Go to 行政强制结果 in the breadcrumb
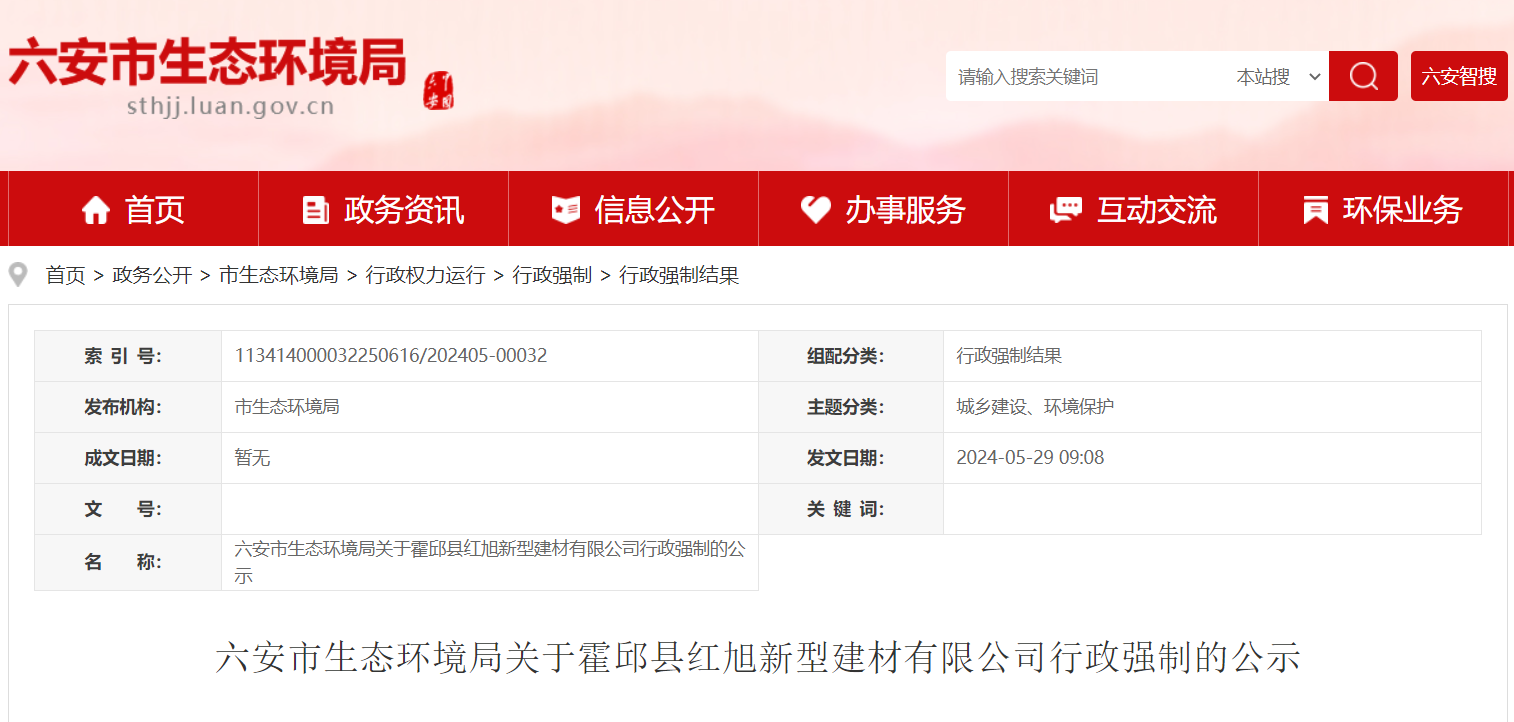This screenshot has height=722, width=1514. pos(680,275)
